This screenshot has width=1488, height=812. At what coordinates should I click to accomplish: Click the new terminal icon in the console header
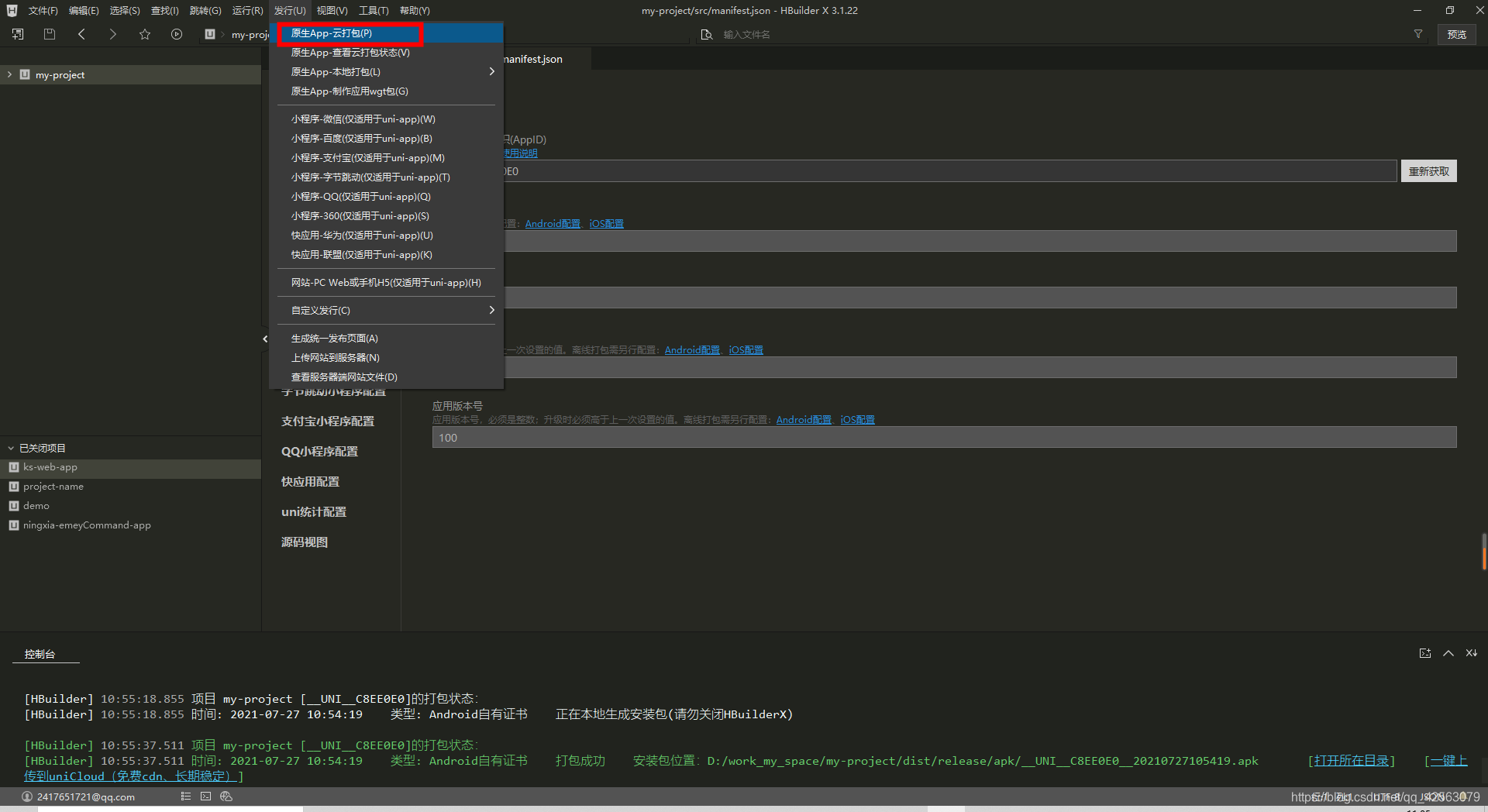pos(1424,653)
